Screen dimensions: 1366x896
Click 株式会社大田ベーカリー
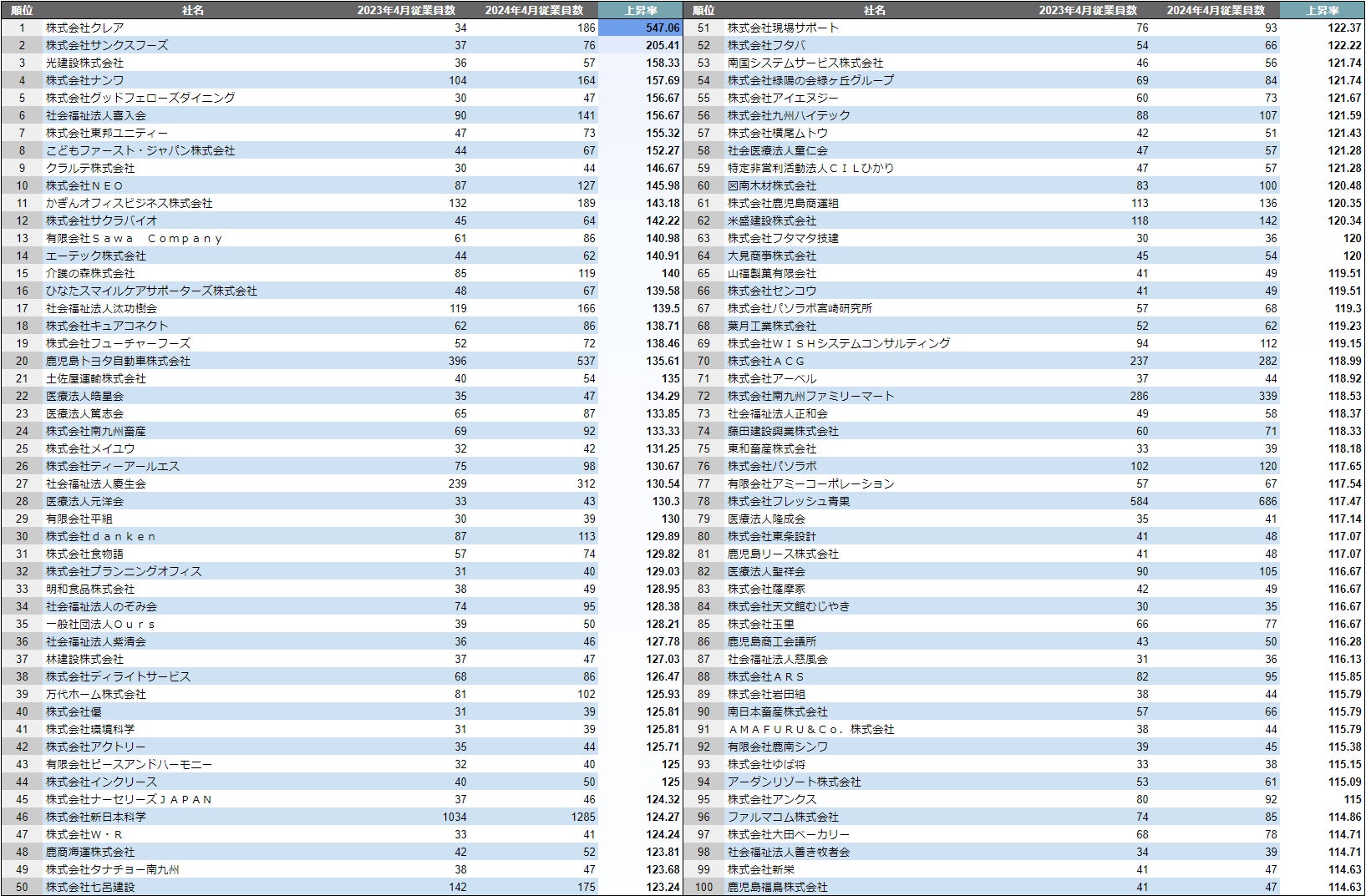(789, 834)
